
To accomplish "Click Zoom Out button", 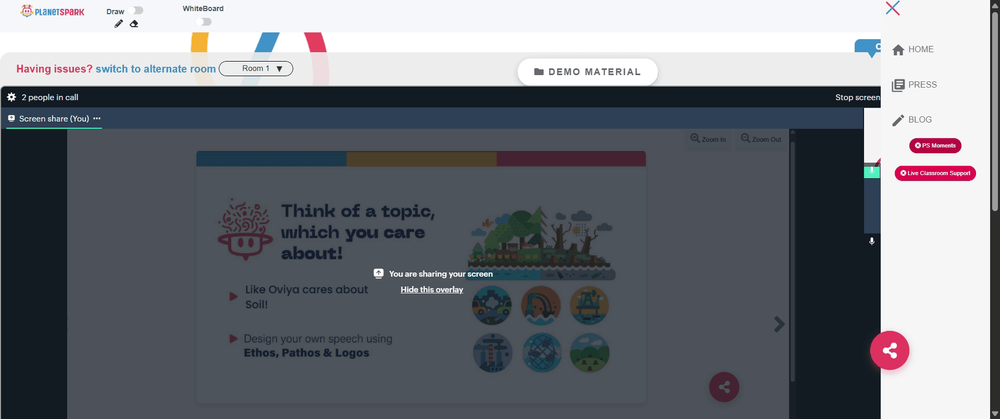I will click(761, 139).
